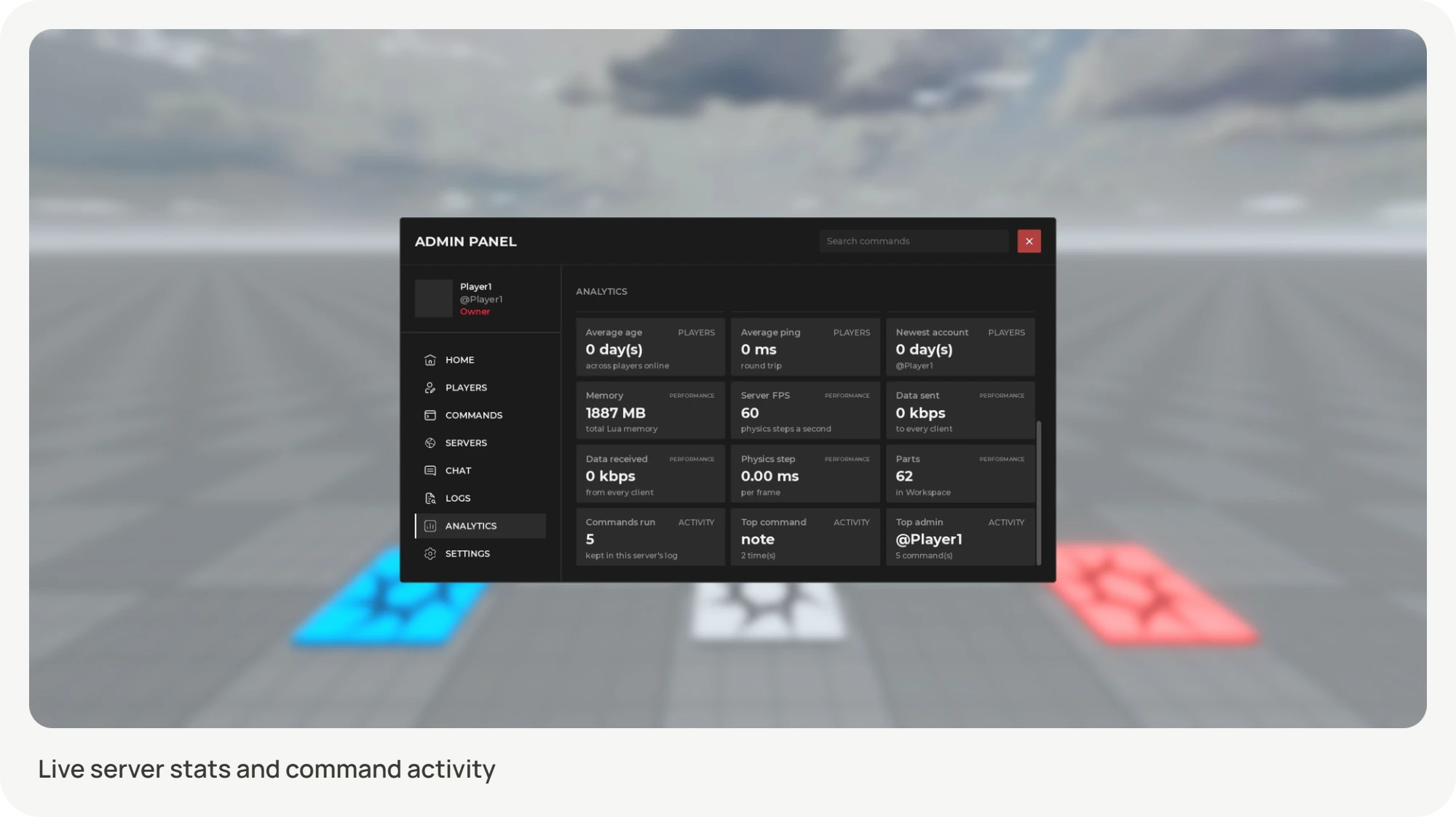Viewport: 1456px width, 817px height.
Task: Click the '5 command(s)' subtext
Action: pyautogui.click(x=924, y=556)
